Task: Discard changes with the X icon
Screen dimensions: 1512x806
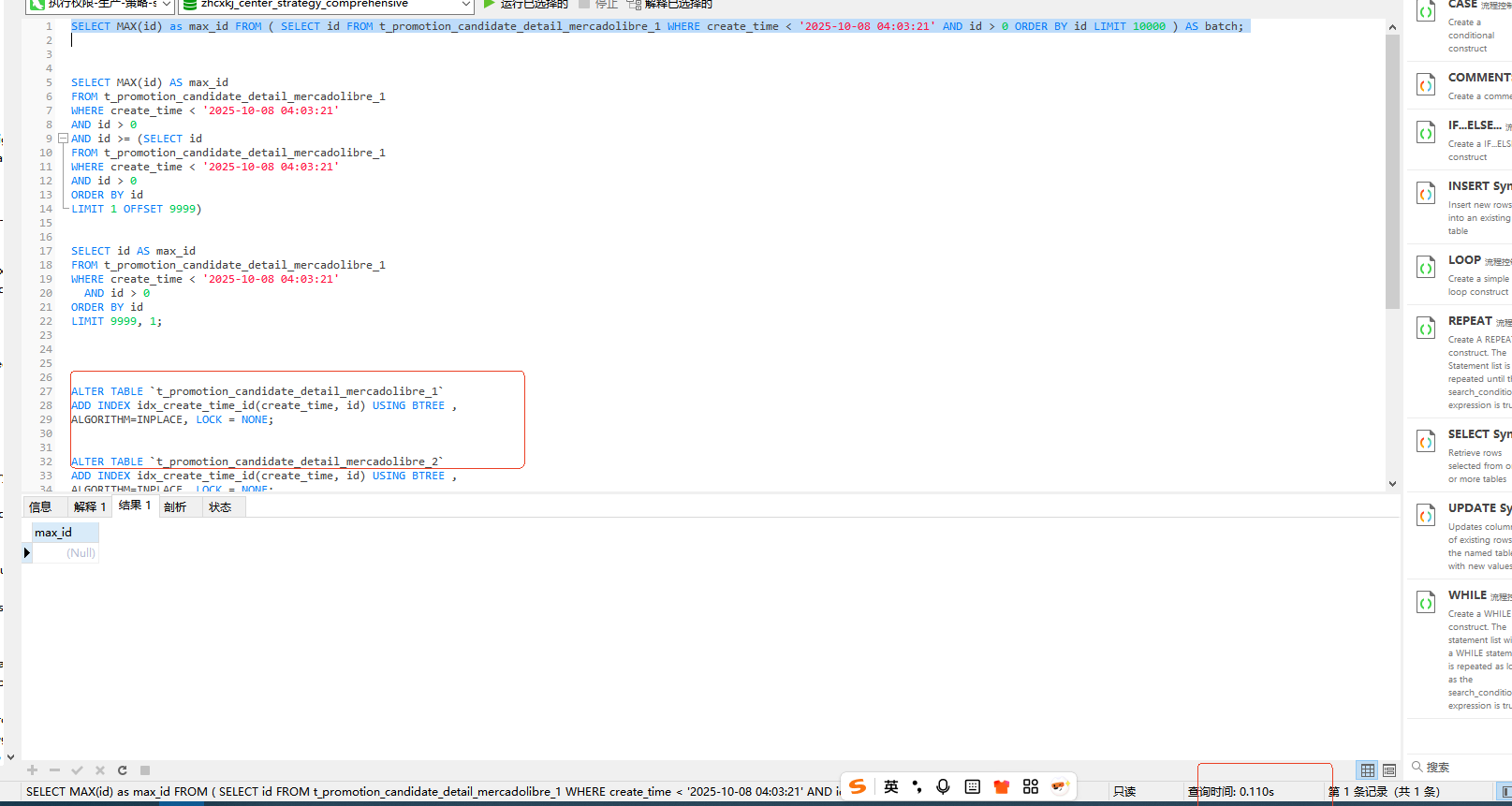Action: coord(99,770)
